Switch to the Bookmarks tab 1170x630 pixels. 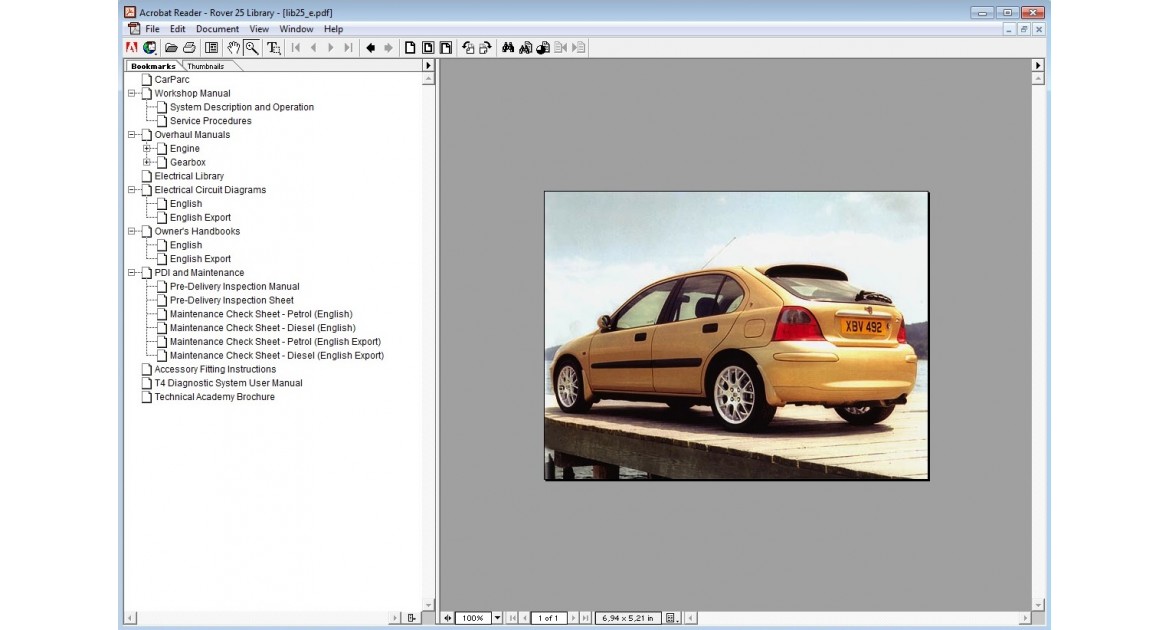coord(152,66)
